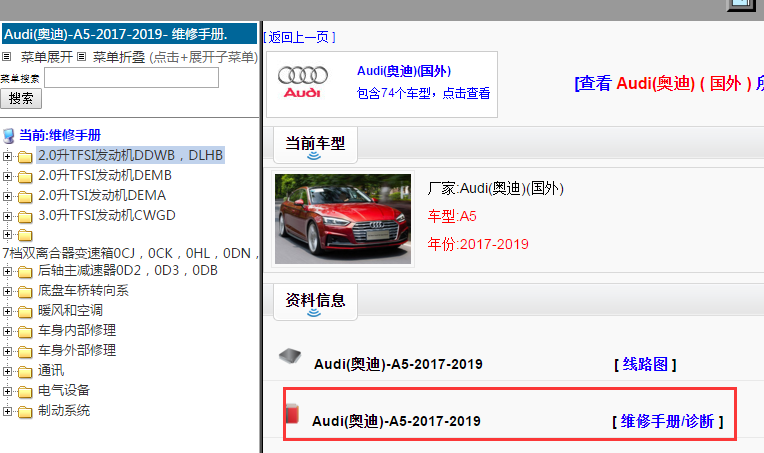Screen dimensions: 764x453
Task: Click folder icon of 2.0升TFSI发动机DEMB
Action: 25,177
